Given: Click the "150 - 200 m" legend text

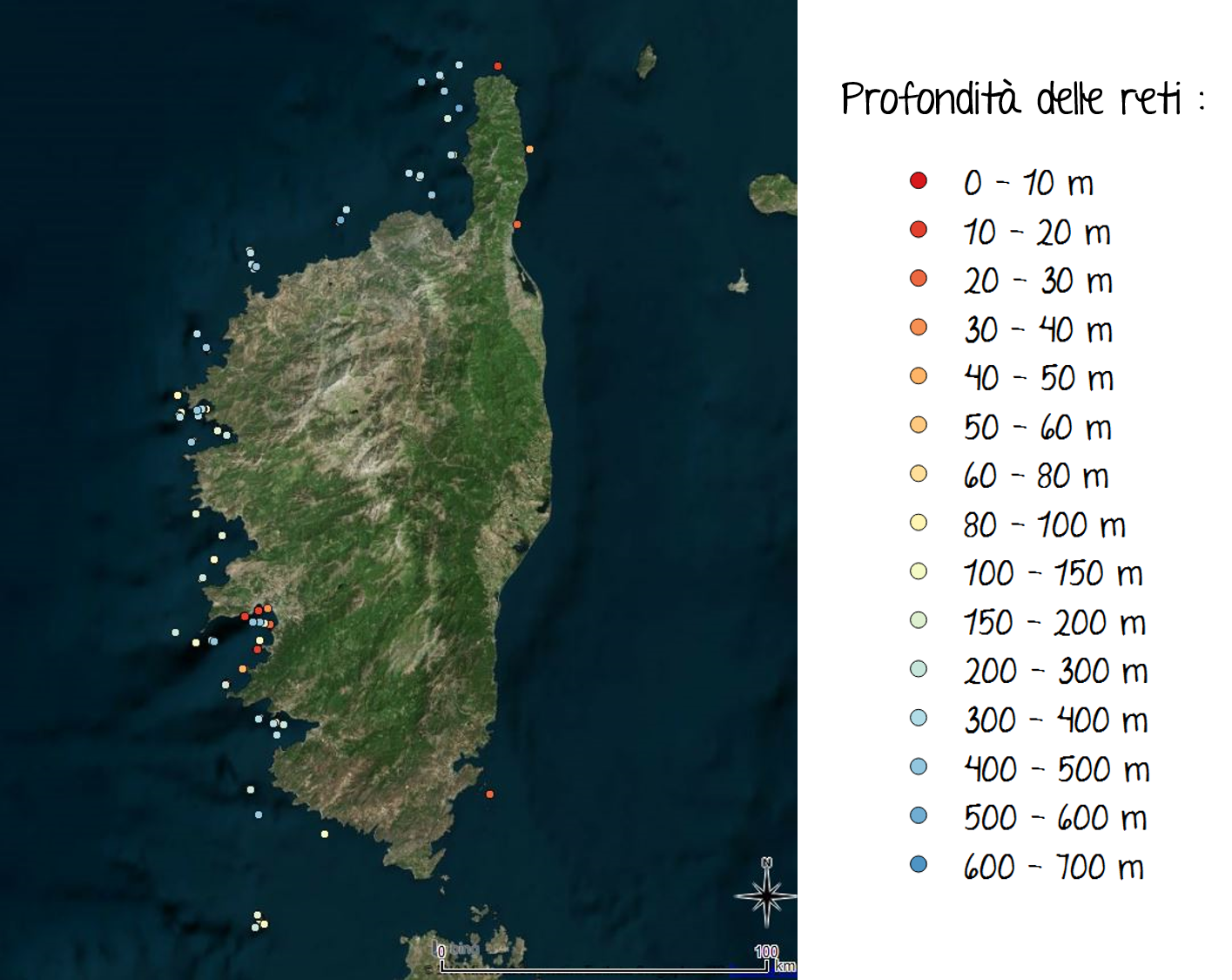Looking at the screenshot, I should coord(1054,622).
